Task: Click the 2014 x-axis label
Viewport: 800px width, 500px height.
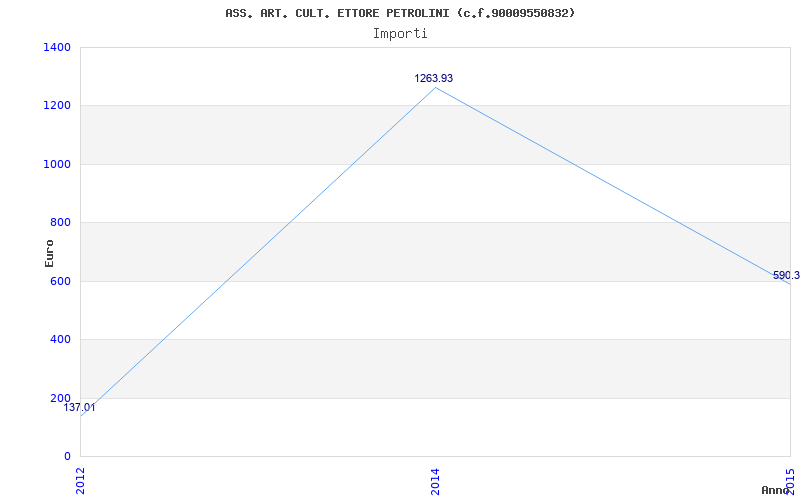Action: point(436,481)
